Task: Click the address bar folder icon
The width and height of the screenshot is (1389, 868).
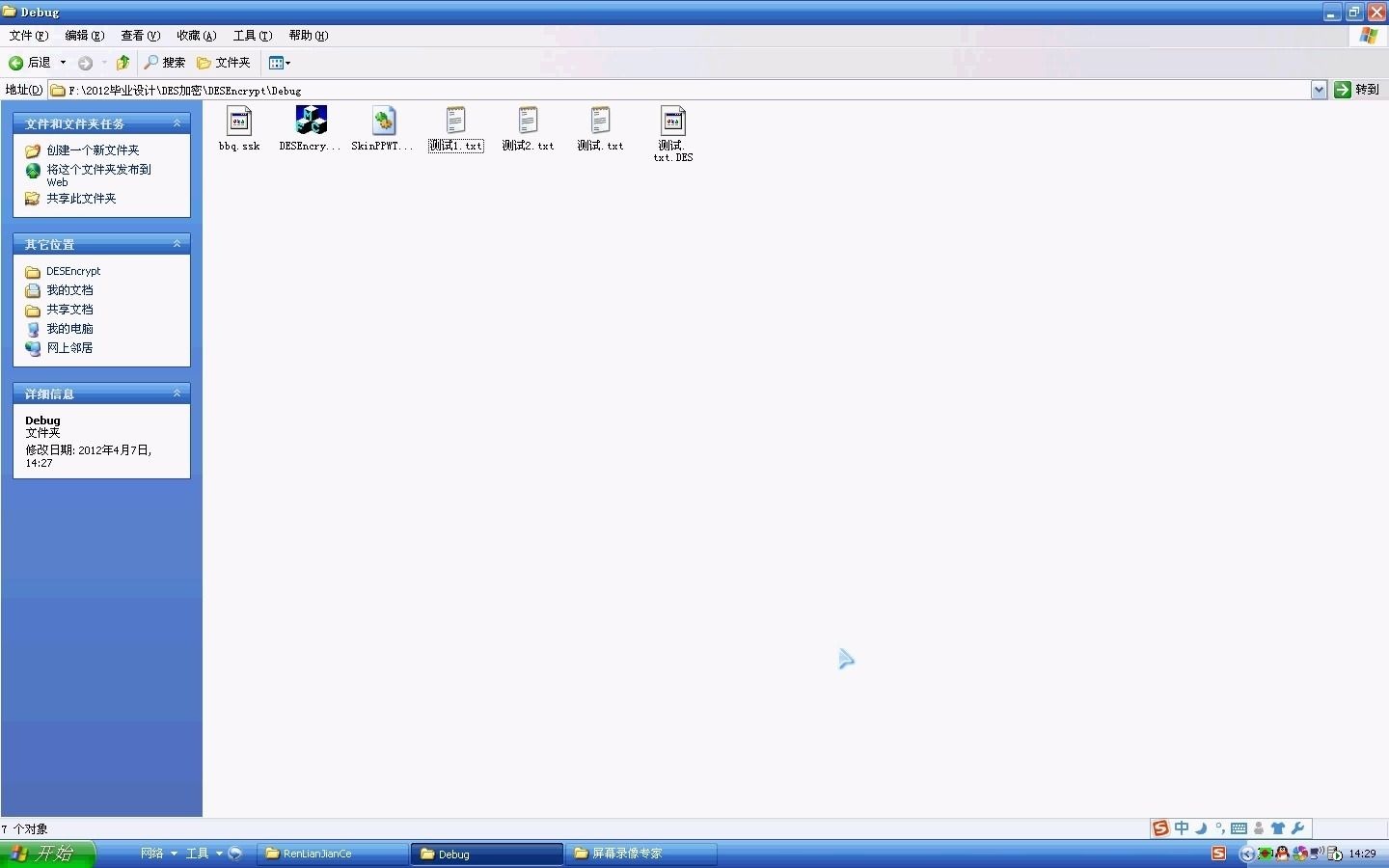Action: pos(58,90)
